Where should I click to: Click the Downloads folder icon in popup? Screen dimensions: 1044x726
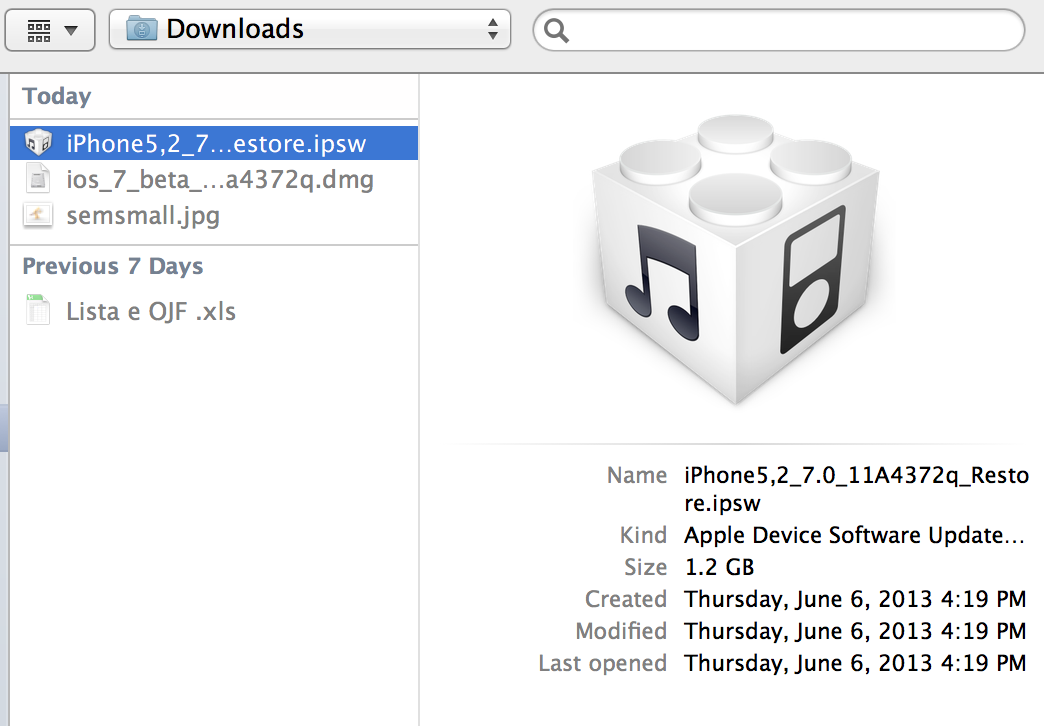[141, 29]
